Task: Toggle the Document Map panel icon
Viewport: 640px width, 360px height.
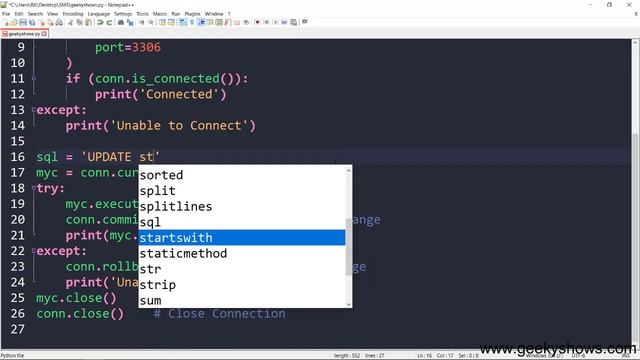Action: [219, 22]
